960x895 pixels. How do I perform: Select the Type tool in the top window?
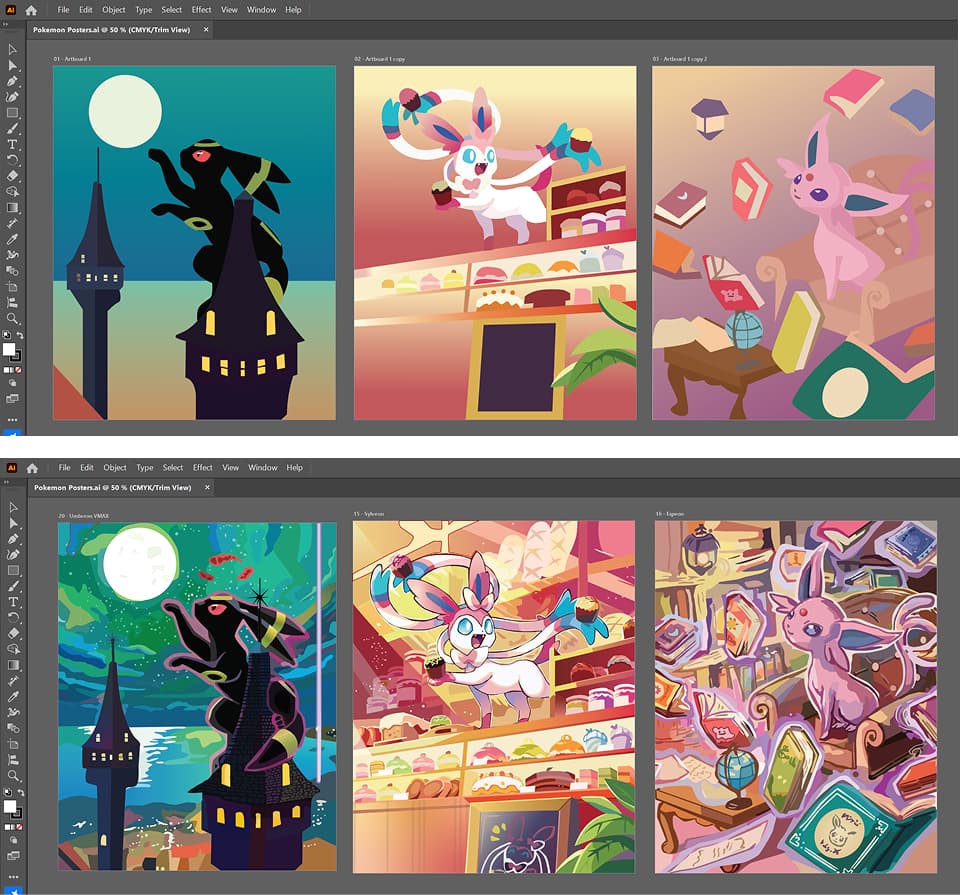pos(12,144)
